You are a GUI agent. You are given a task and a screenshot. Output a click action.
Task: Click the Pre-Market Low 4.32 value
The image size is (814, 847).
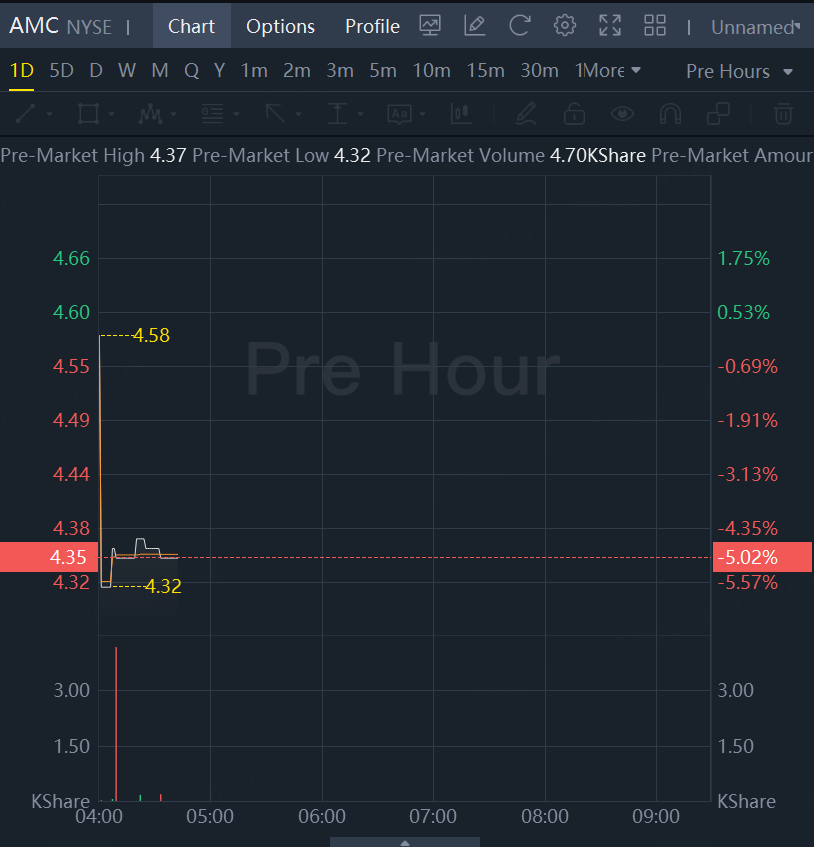pyautogui.click(x=352, y=156)
